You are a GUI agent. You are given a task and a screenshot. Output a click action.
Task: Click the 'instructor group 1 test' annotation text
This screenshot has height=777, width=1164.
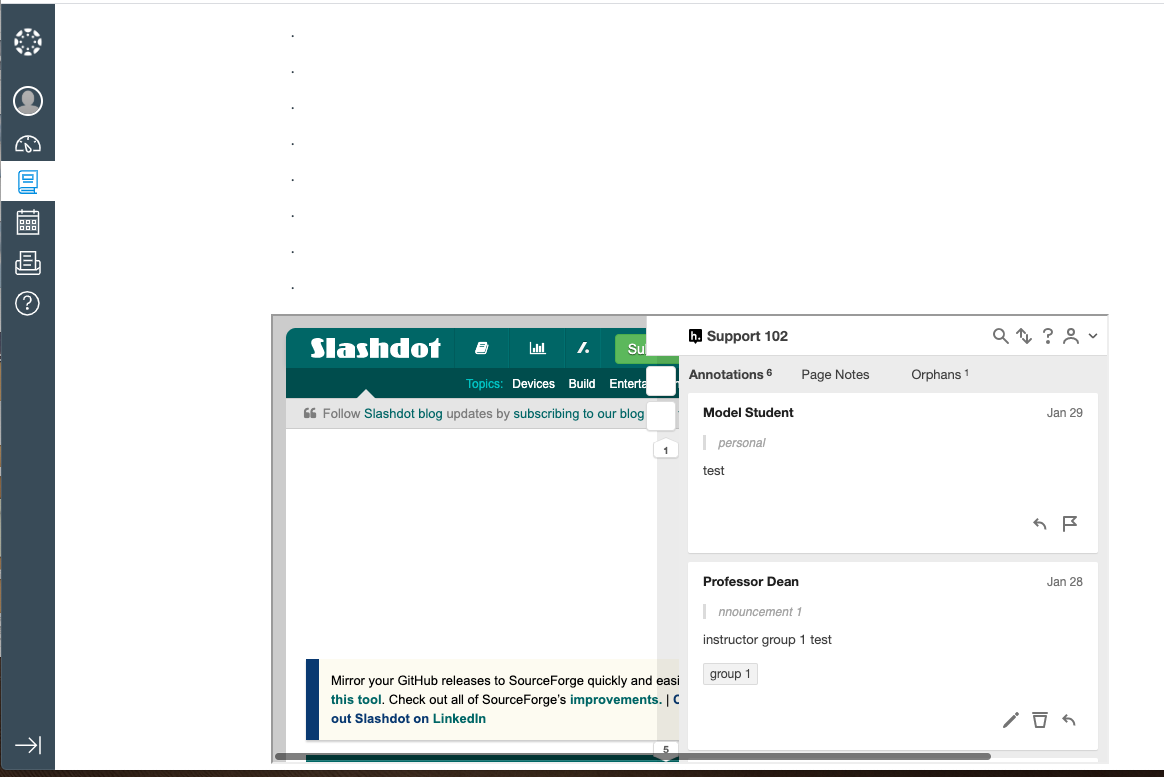pyautogui.click(x=767, y=640)
